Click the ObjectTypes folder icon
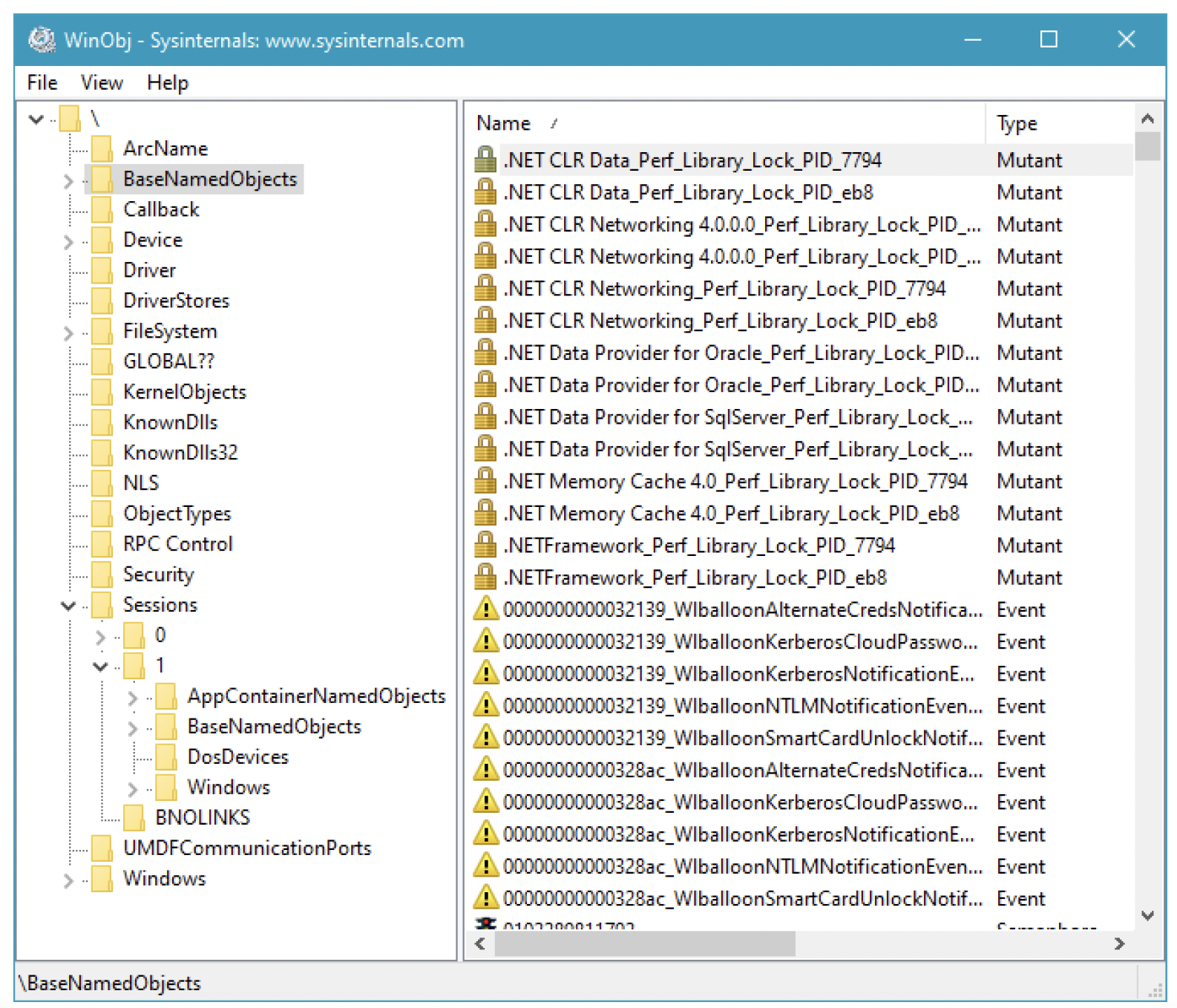The height and width of the screenshot is (1008, 1177). [x=102, y=514]
